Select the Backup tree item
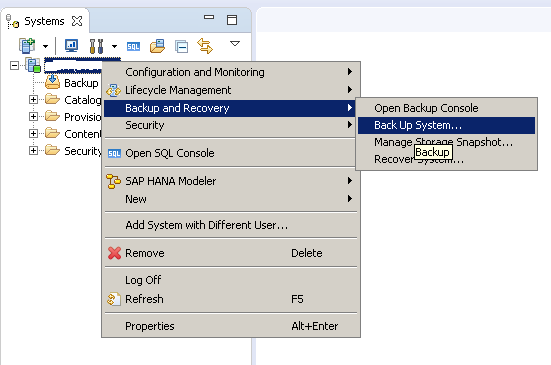Viewport: 551px width, 365px height. [72, 83]
